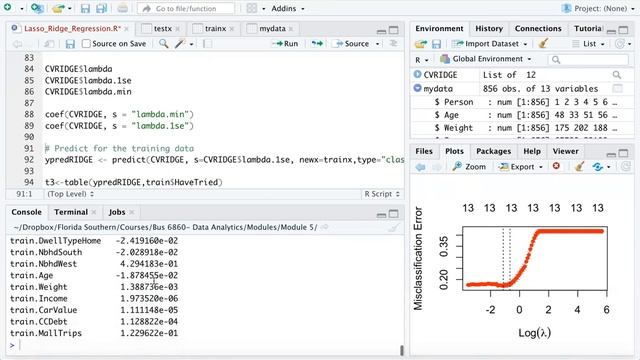Click the plot Export button
The height and width of the screenshot is (360, 640).
[521, 167]
